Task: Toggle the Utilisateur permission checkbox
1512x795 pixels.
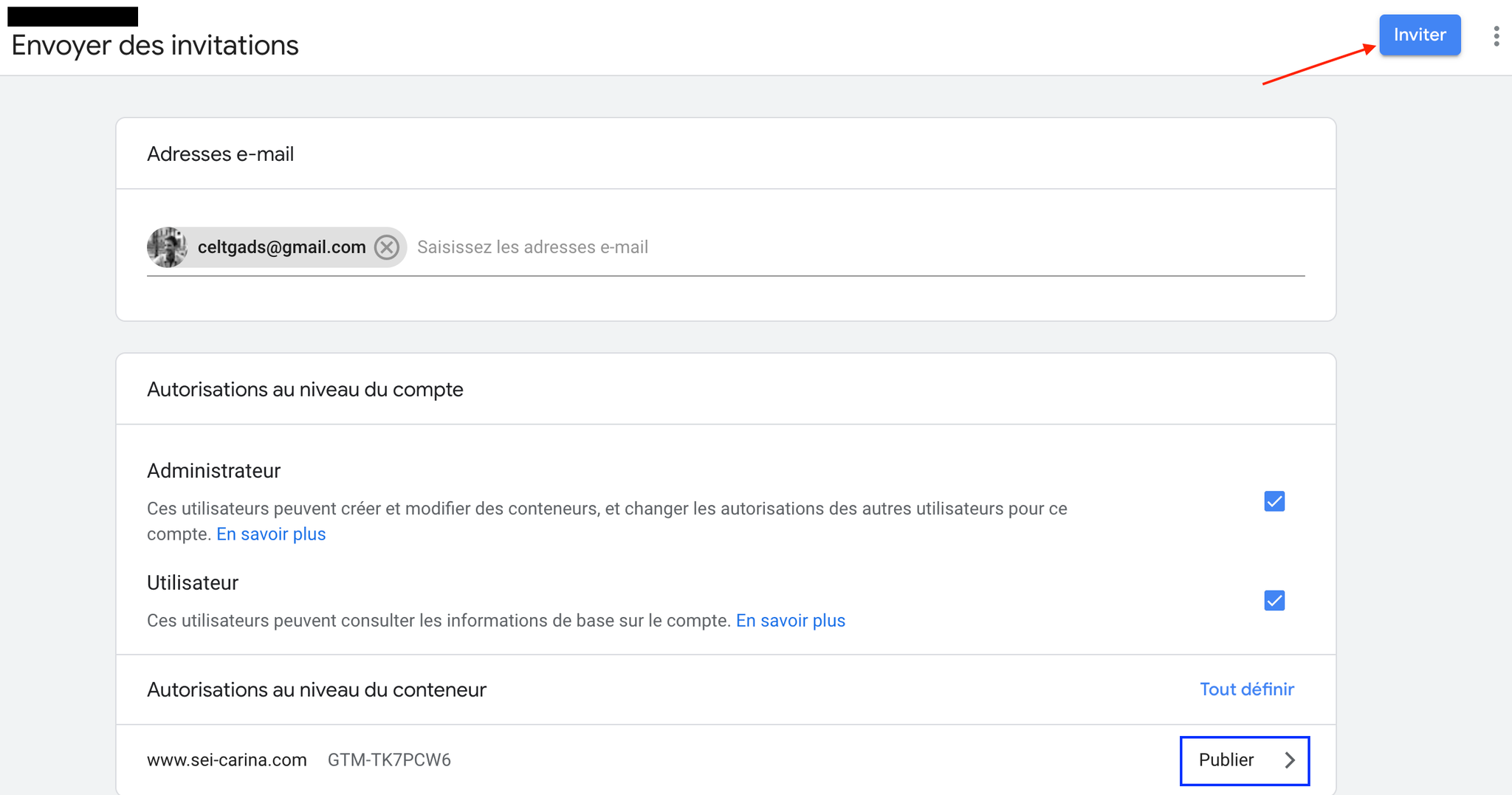Action: [1274, 600]
